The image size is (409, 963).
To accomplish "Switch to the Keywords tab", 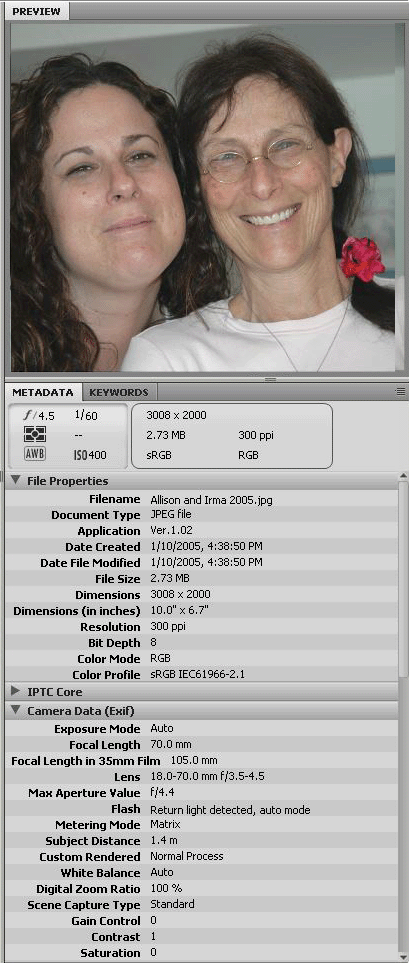I will [119, 392].
